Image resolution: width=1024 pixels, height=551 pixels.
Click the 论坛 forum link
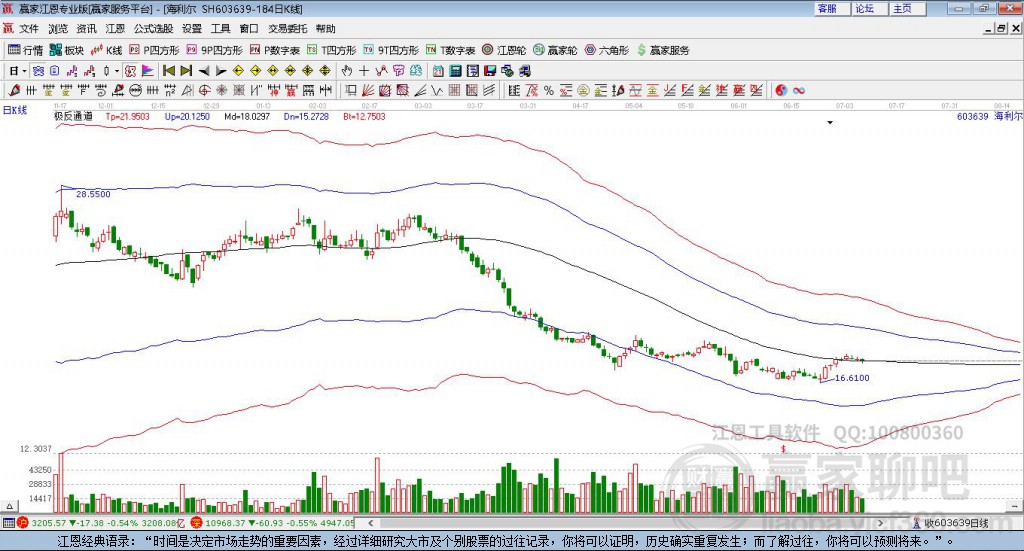865,8
